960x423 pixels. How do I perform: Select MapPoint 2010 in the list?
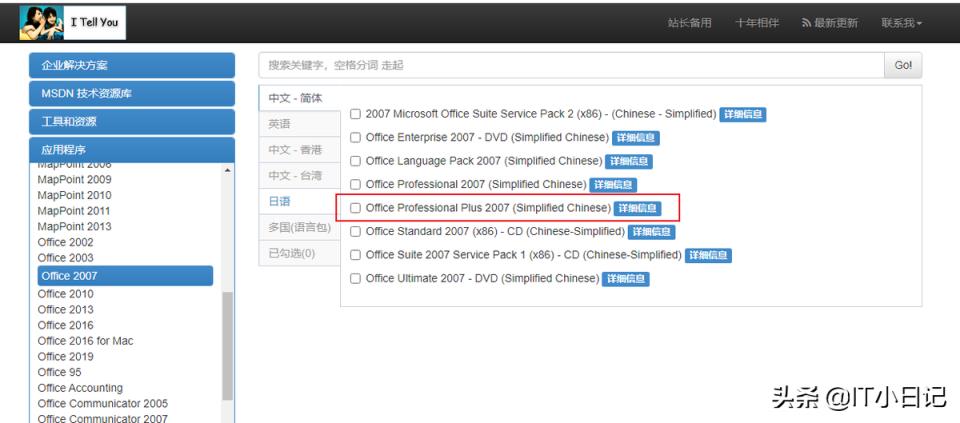74,195
